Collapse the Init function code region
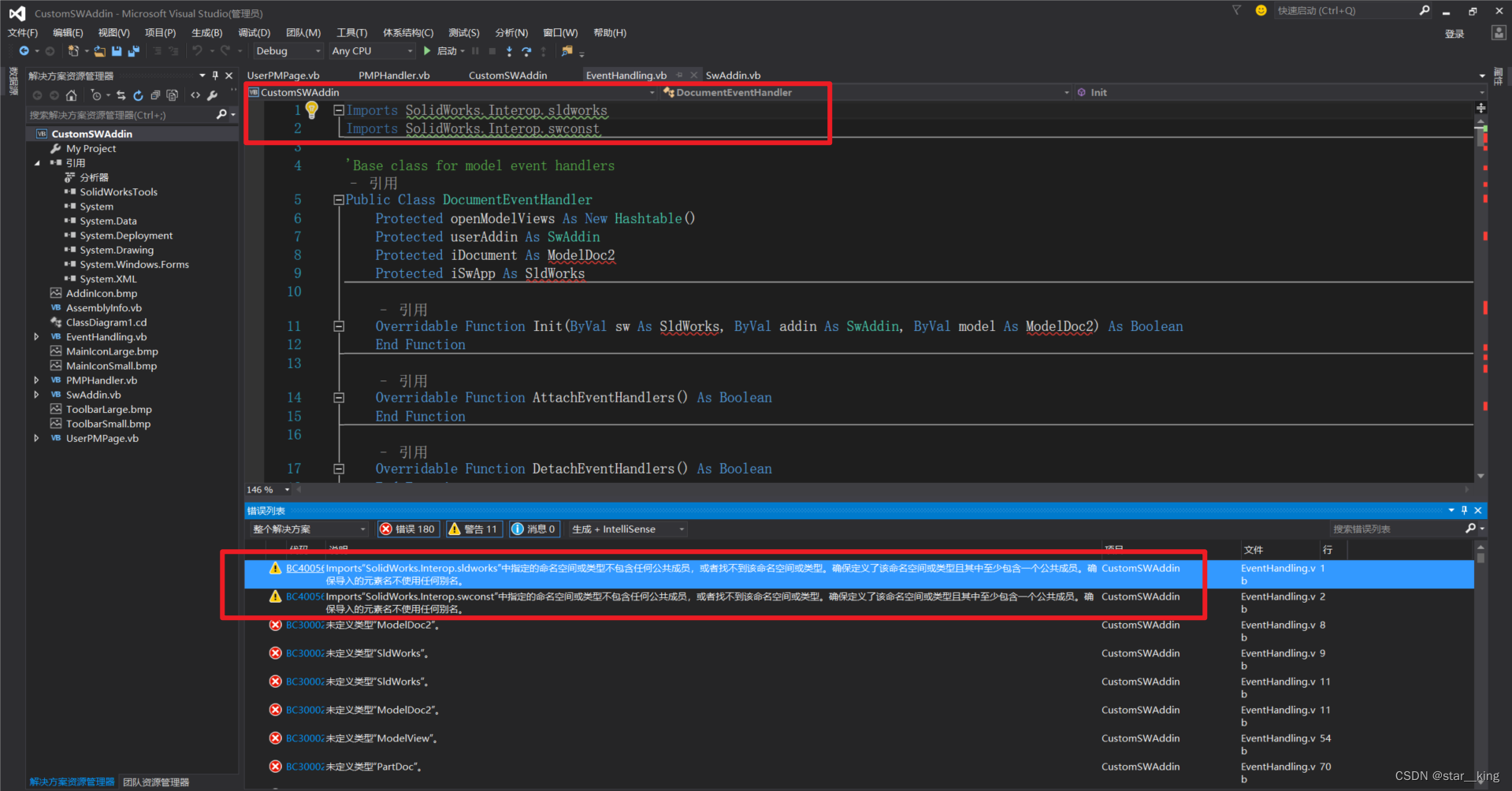 (x=339, y=326)
